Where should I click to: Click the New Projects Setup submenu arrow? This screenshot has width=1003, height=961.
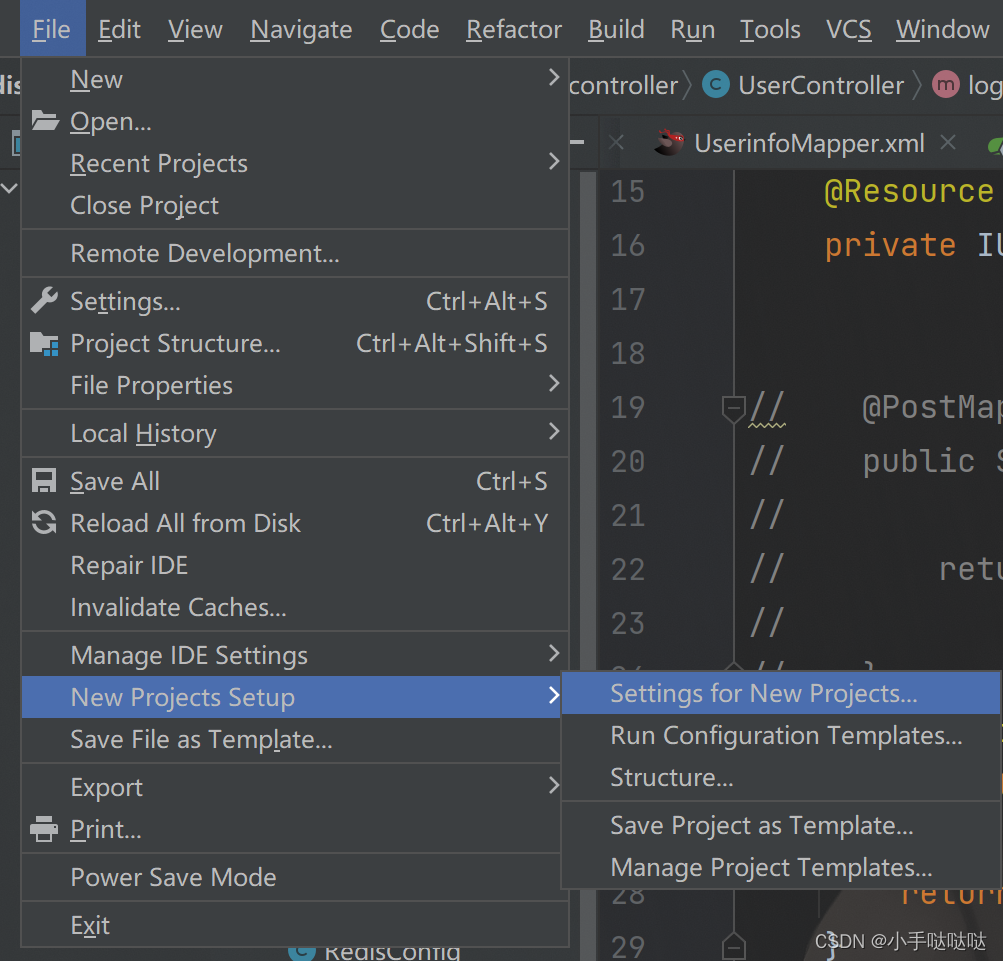(554, 695)
